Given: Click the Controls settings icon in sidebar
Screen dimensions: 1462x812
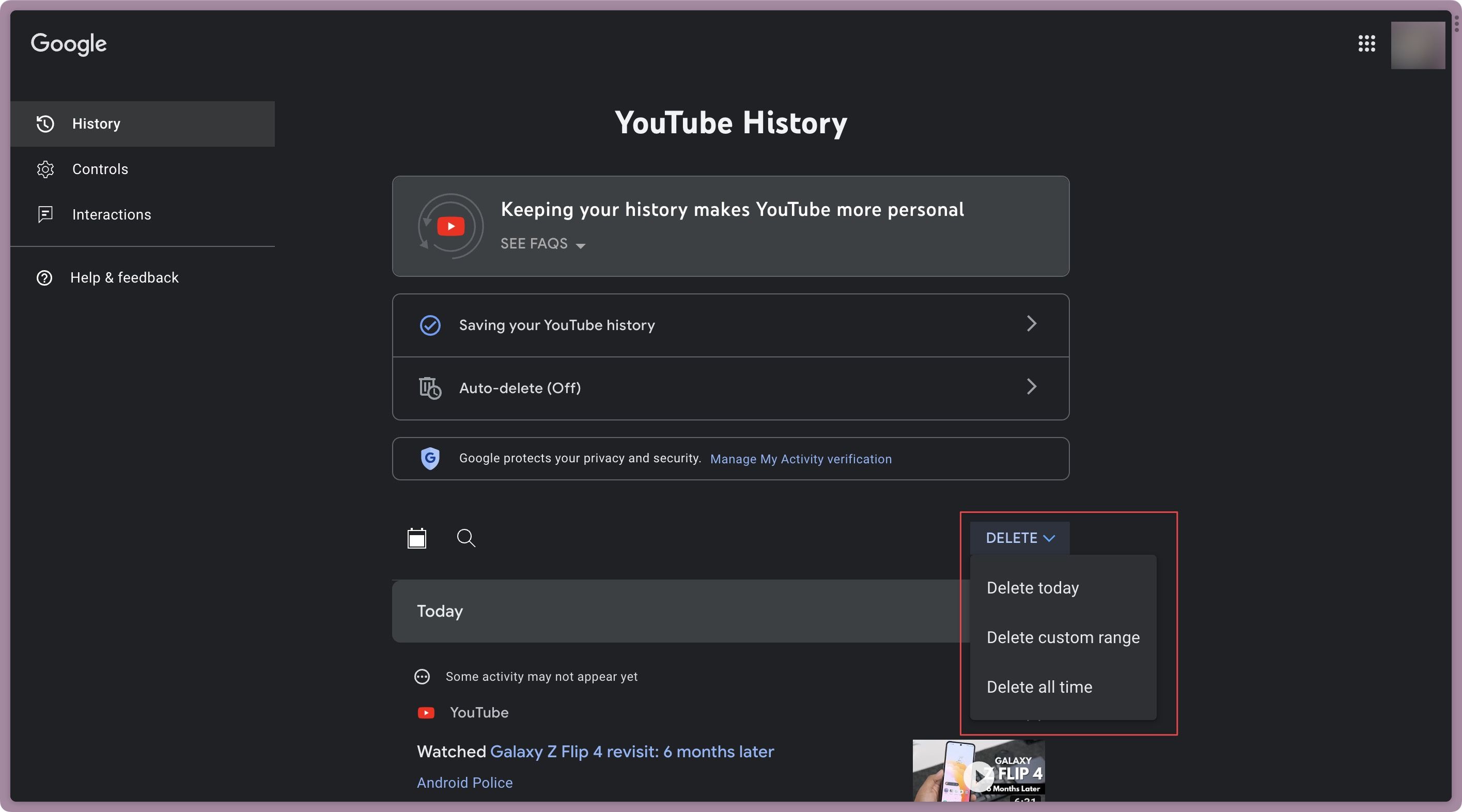Looking at the screenshot, I should [x=45, y=168].
